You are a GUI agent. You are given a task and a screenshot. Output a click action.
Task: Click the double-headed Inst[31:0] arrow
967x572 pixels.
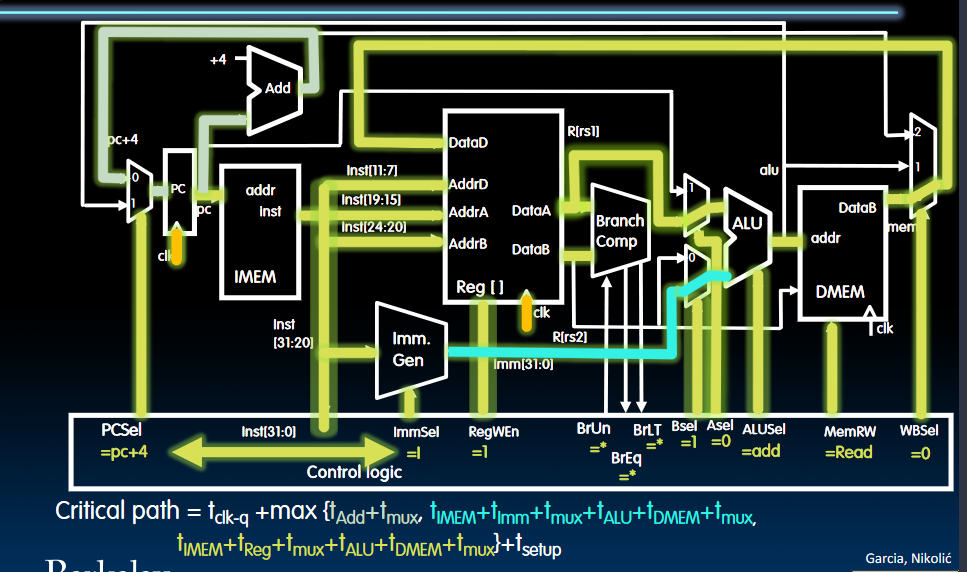pos(281,454)
